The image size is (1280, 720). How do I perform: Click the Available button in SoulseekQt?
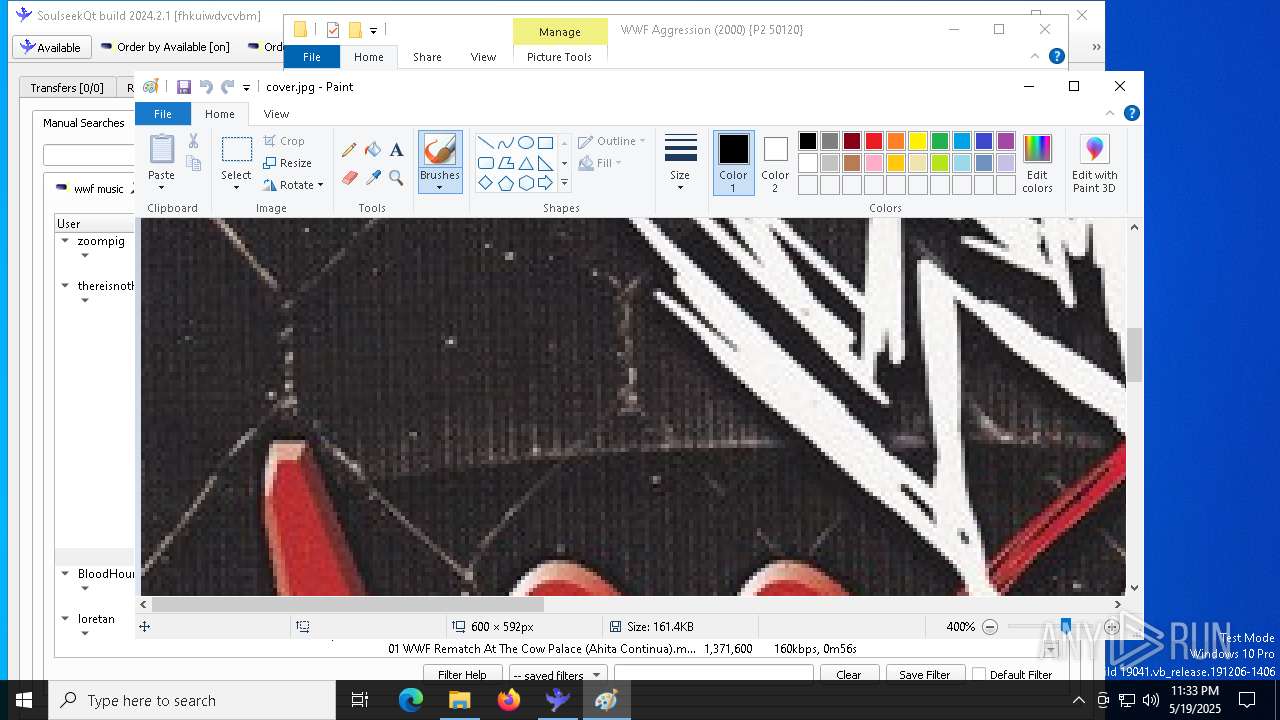pos(51,47)
